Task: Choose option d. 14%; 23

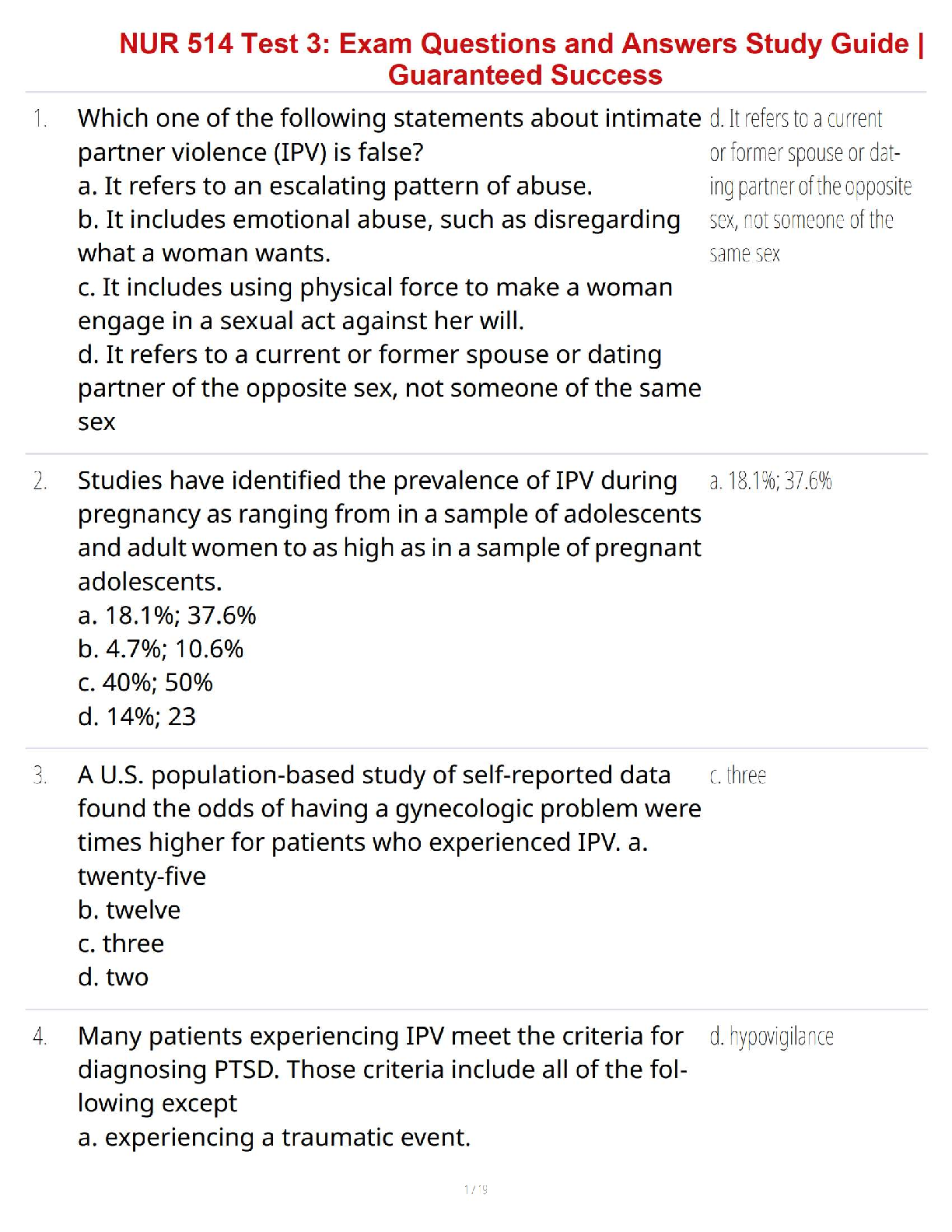Action: [x=137, y=716]
